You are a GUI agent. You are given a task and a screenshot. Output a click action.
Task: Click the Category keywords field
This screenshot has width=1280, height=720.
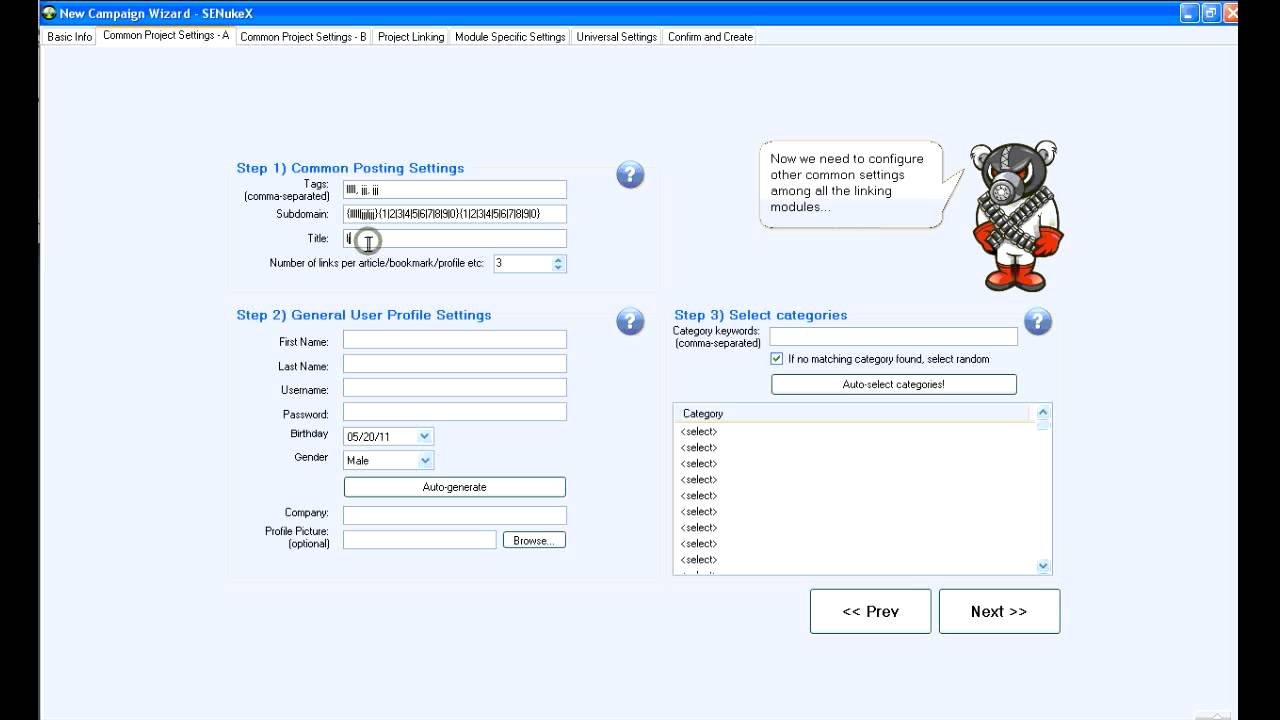[x=894, y=337]
